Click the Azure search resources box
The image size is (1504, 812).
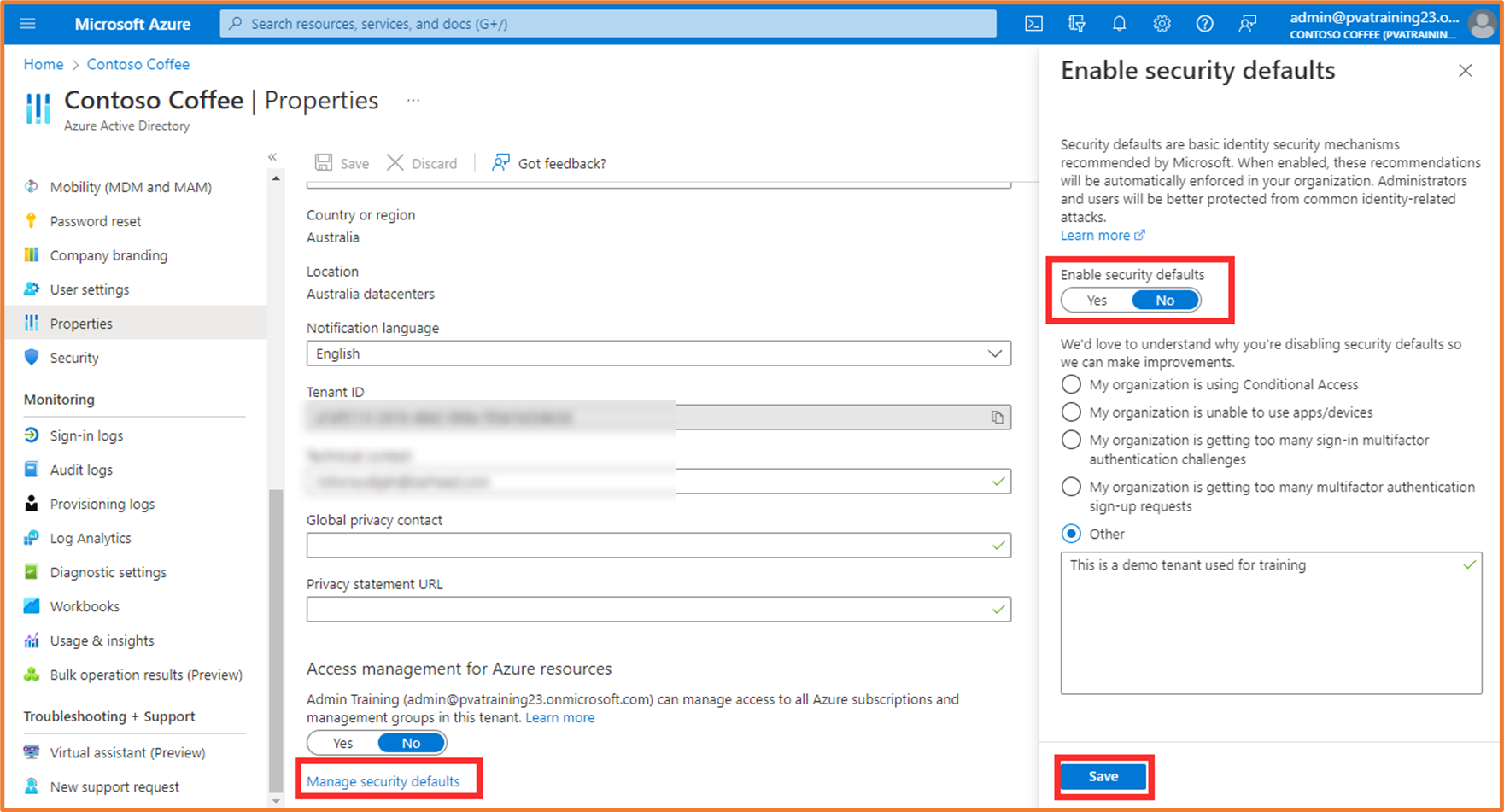click(608, 24)
